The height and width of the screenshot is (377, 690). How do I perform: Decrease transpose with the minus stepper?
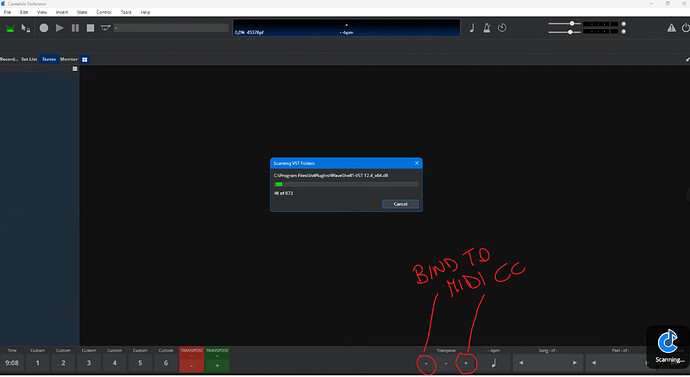click(x=426, y=363)
